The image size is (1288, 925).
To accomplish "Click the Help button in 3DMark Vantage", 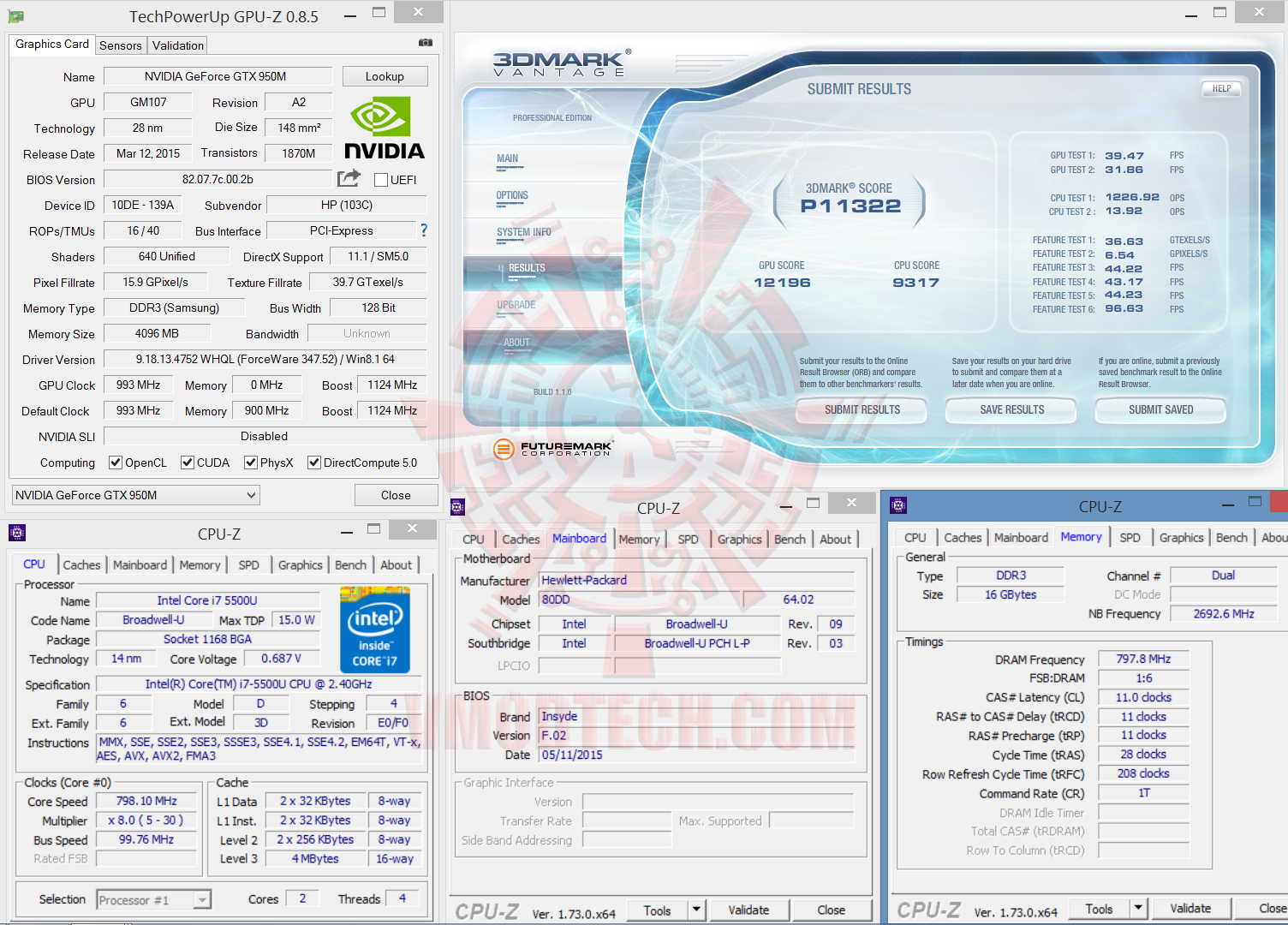I will (1222, 88).
